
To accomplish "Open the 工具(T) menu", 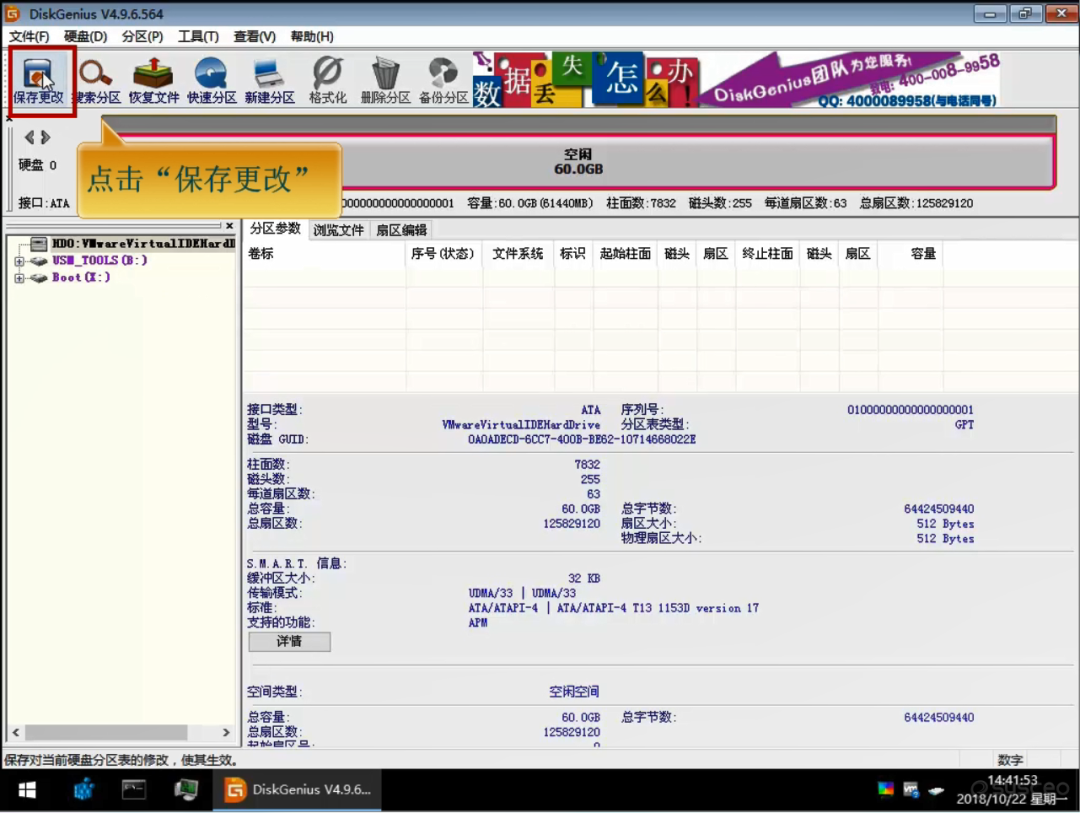I will tap(198, 36).
